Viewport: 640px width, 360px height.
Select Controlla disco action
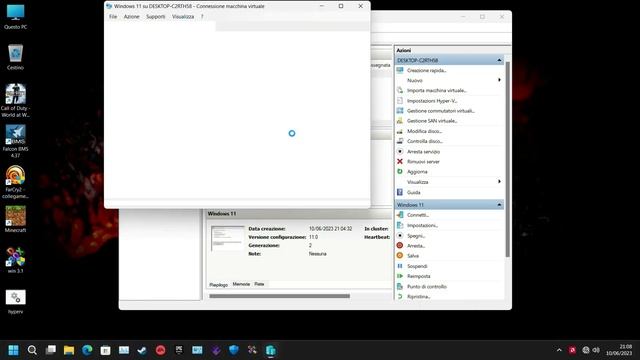(424, 141)
